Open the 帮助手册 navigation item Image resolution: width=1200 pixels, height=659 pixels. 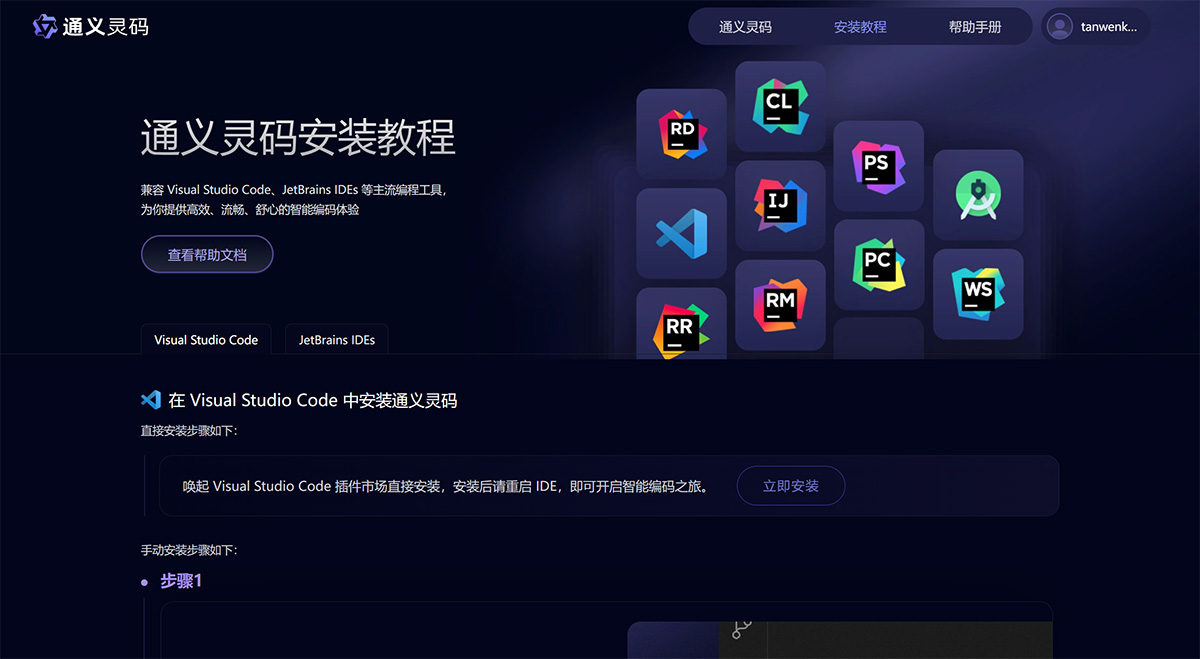[977, 26]
